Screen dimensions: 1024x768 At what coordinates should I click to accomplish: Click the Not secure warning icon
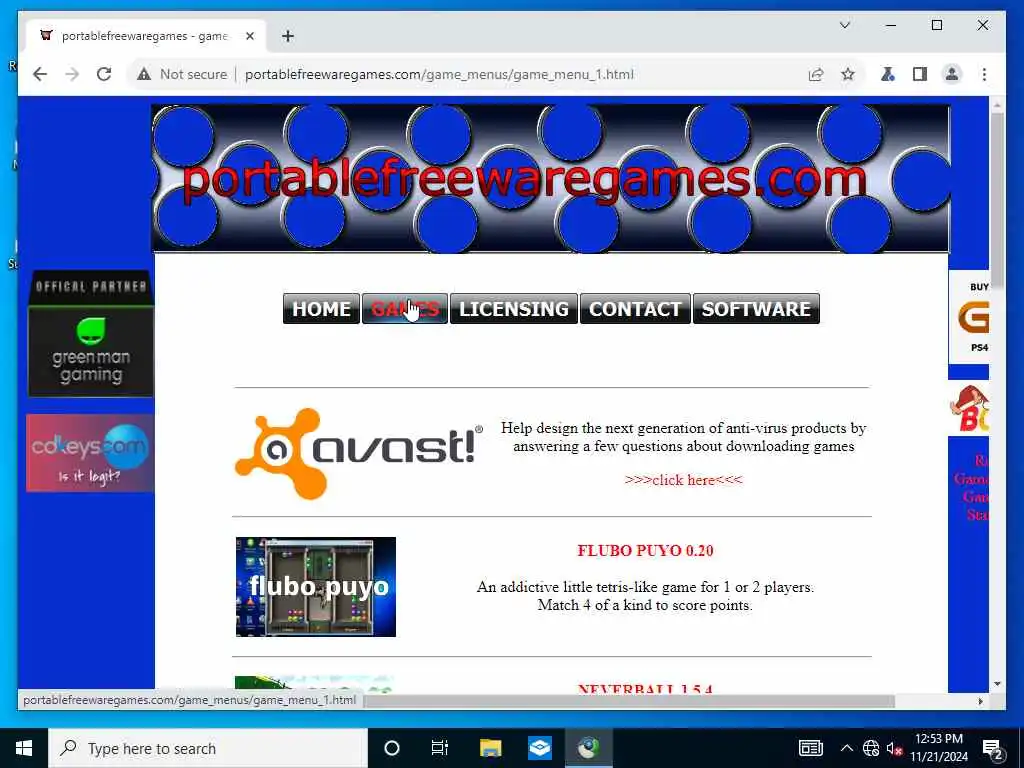pos(144,74)
